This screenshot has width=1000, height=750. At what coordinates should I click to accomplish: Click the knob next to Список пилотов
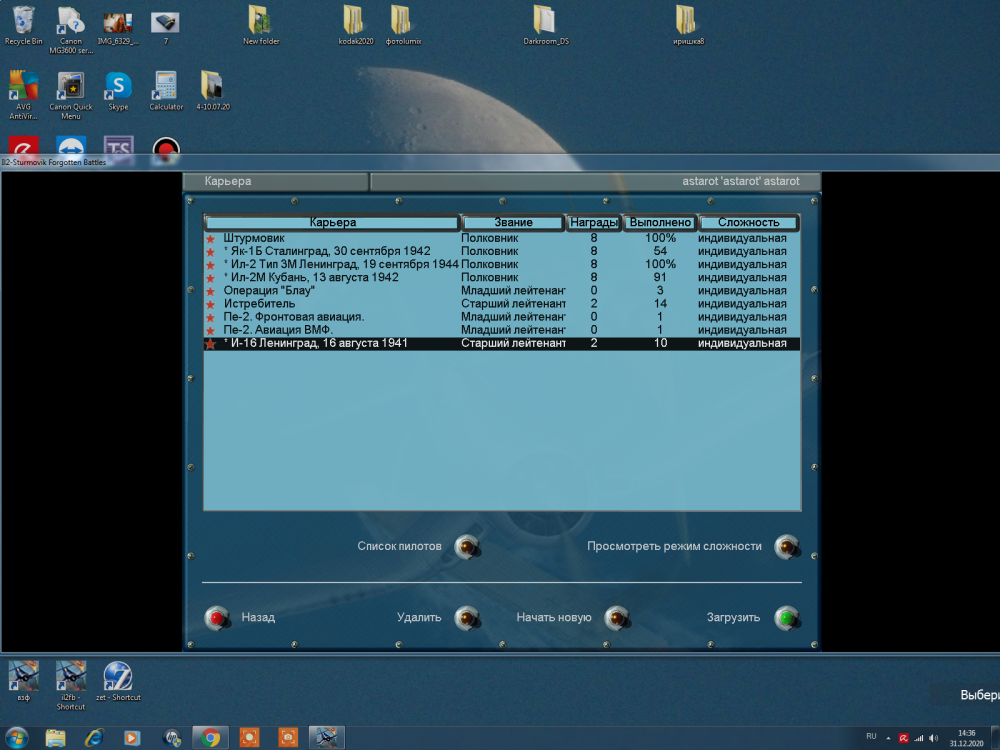pyautogui.click(x=466, y=547)
